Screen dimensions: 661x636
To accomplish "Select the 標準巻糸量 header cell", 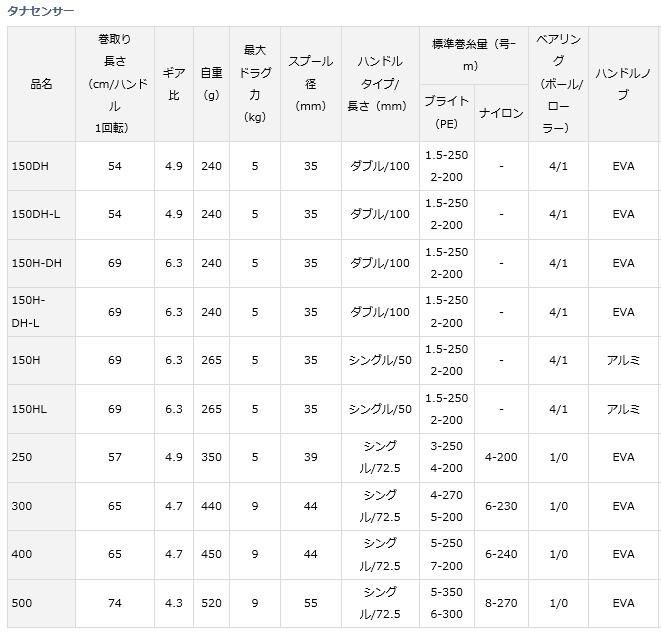I will pos(473,56).
